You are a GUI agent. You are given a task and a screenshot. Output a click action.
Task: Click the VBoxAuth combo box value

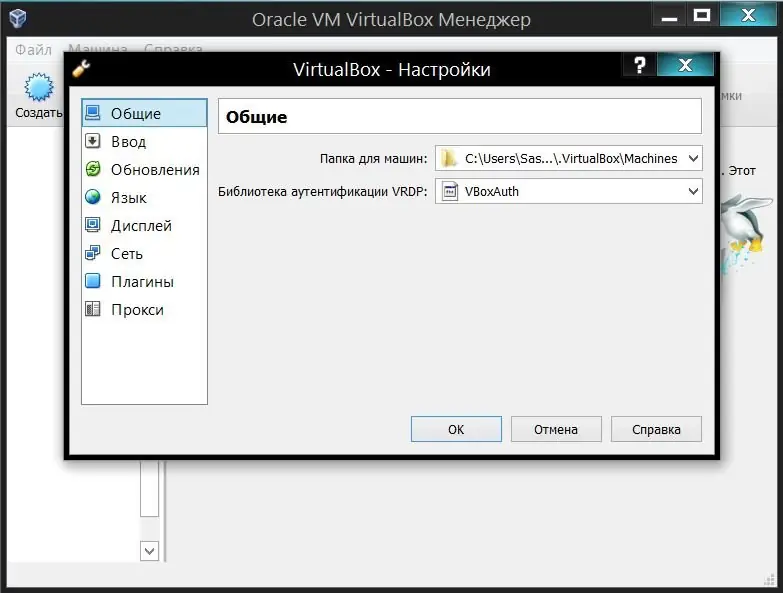coord(568,191)
